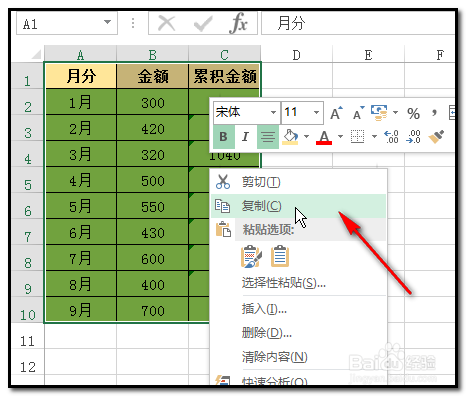Toggle Bold in mini toolbar

point(223,137)
